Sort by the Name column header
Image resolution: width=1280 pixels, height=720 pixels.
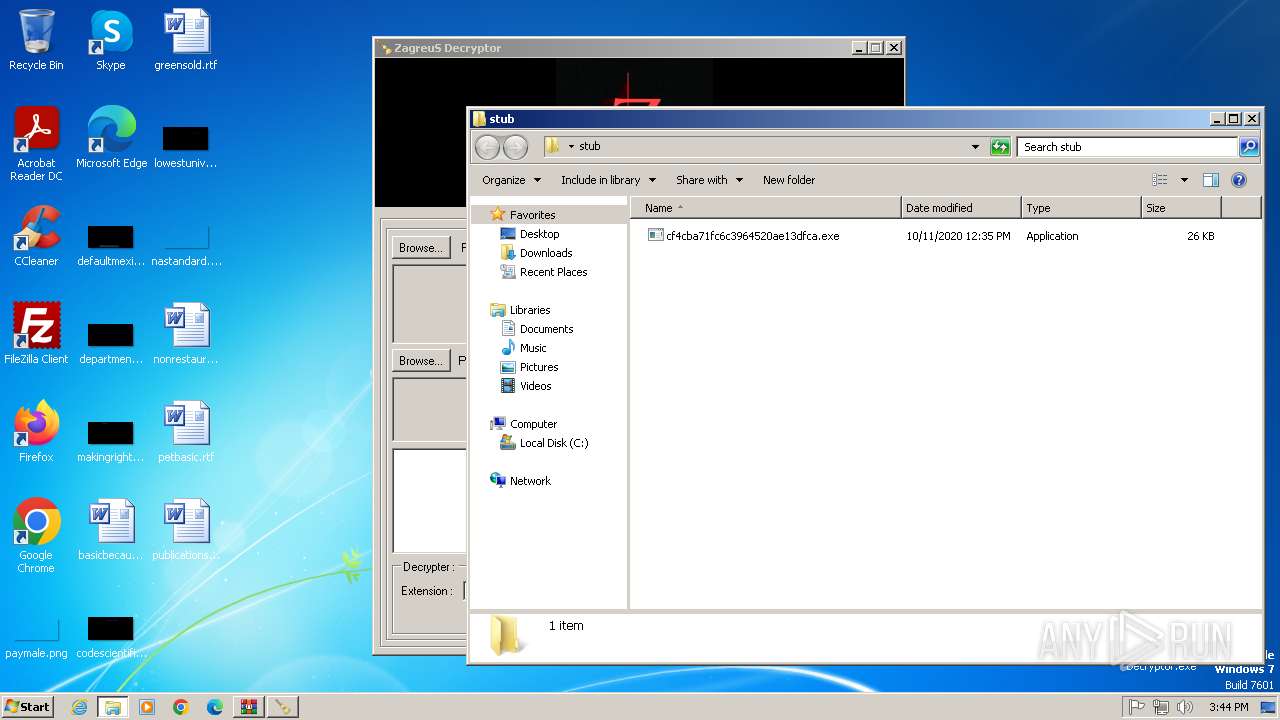pyautogui.click(x=765, y=208)
